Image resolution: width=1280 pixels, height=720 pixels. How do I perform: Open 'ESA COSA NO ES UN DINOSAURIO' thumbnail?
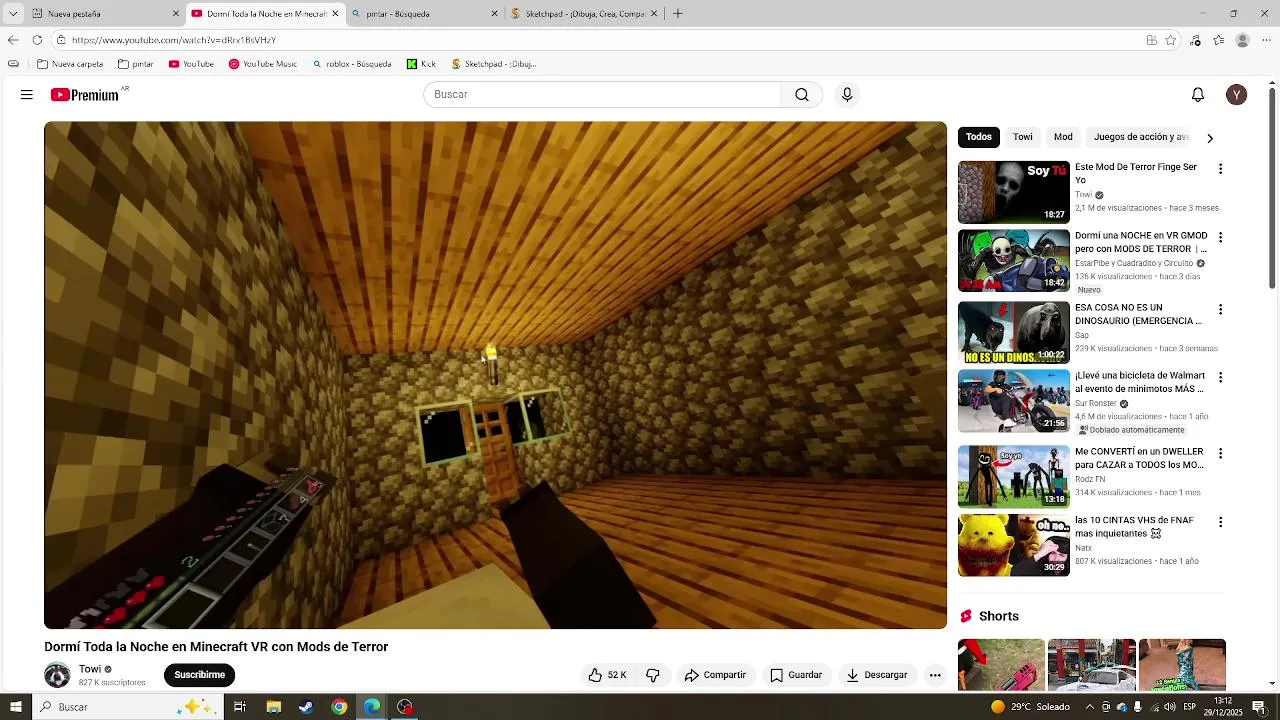coord(1014,333)
